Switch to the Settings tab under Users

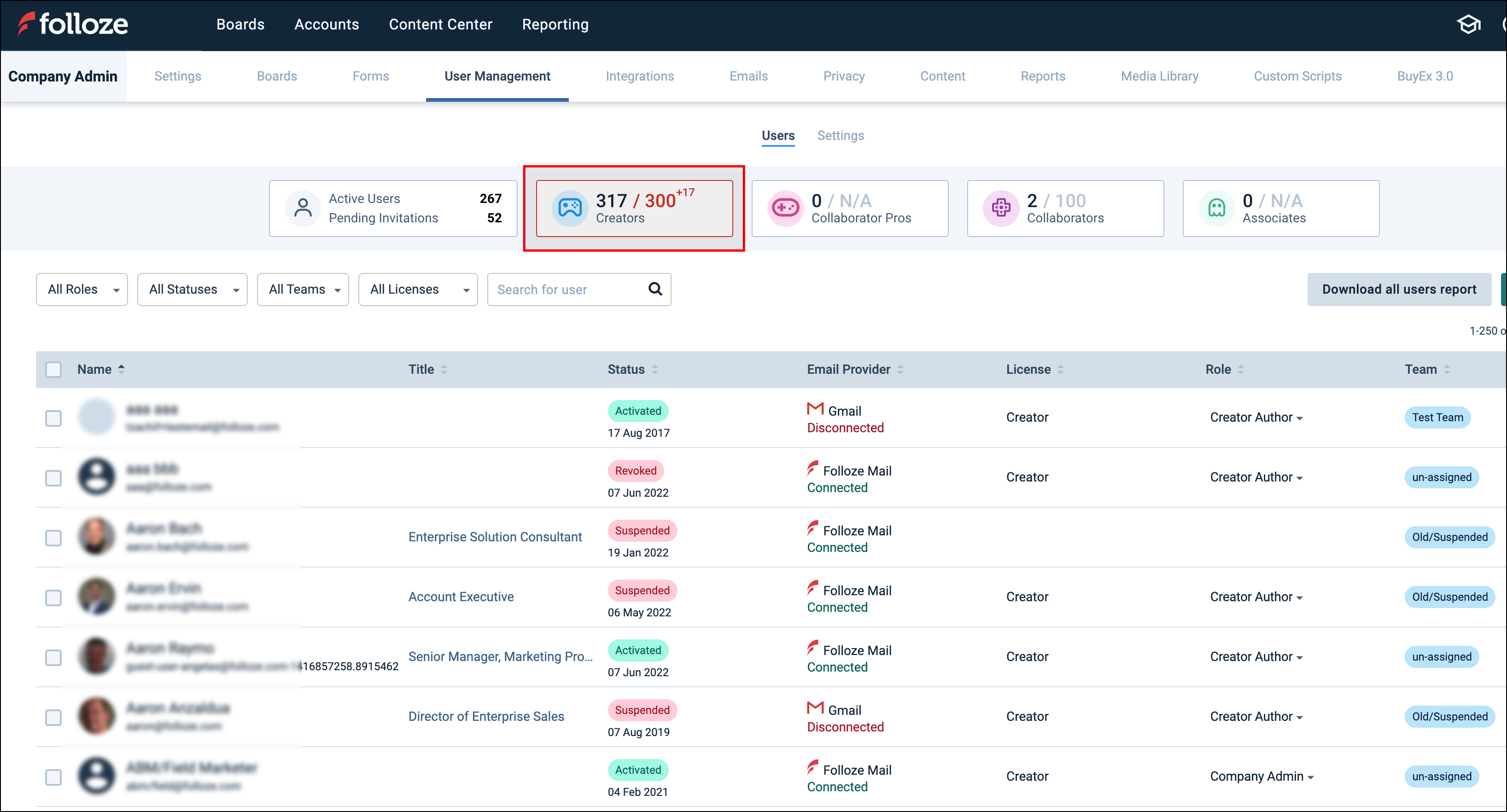(841, 135)
